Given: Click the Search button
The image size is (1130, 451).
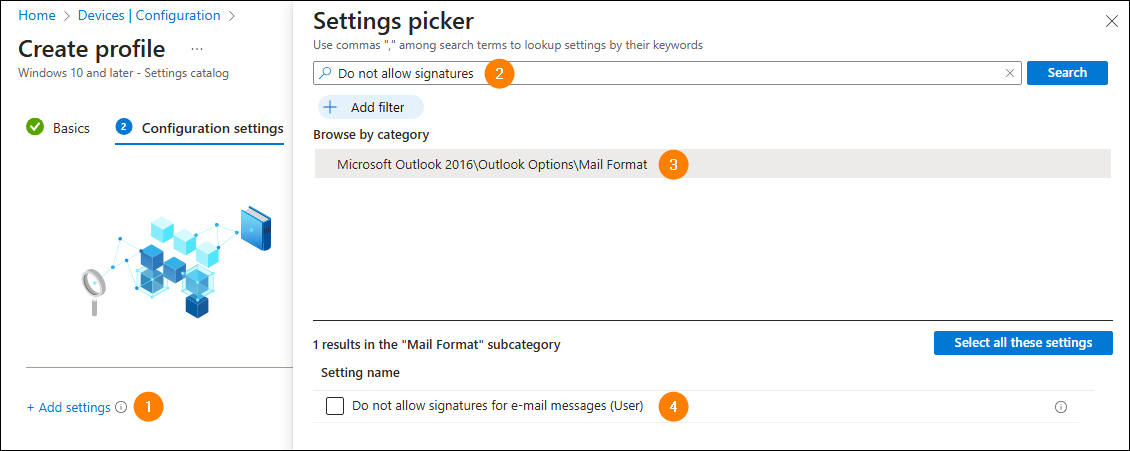Looking at the screenshot, I should (x=1067, y=73).
